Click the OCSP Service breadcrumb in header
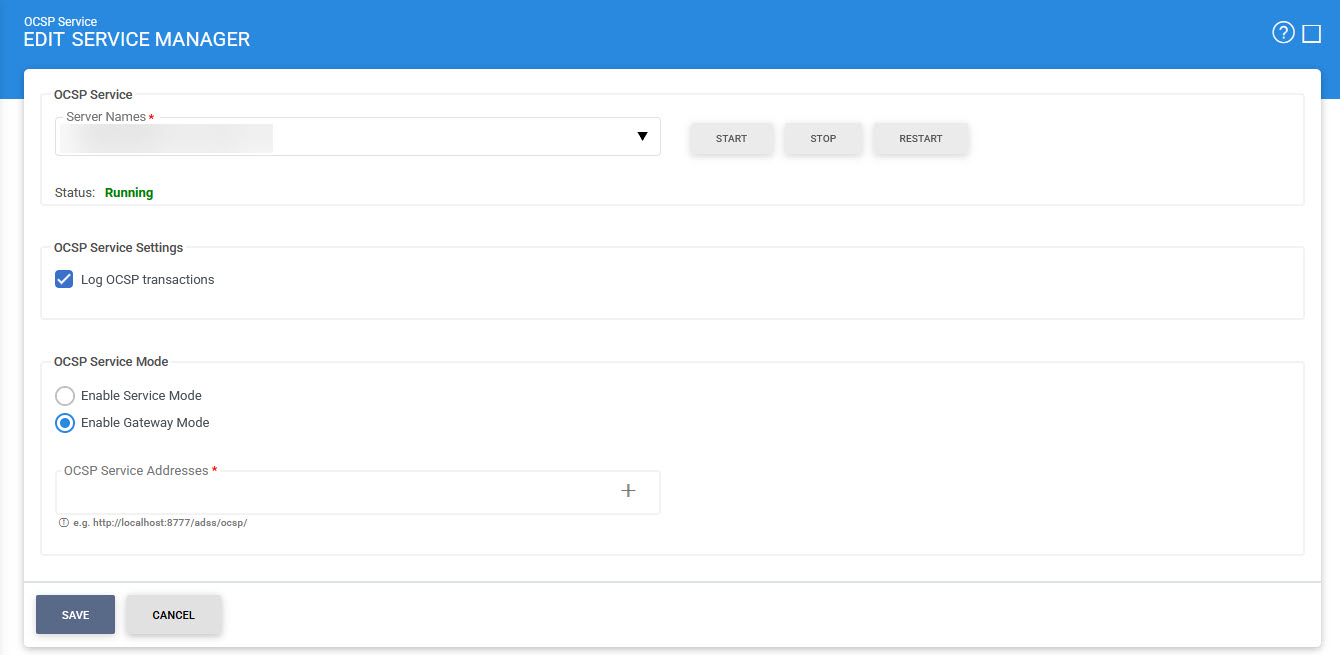The height and width of the screenshot is (655, 1340). point(60,21)
